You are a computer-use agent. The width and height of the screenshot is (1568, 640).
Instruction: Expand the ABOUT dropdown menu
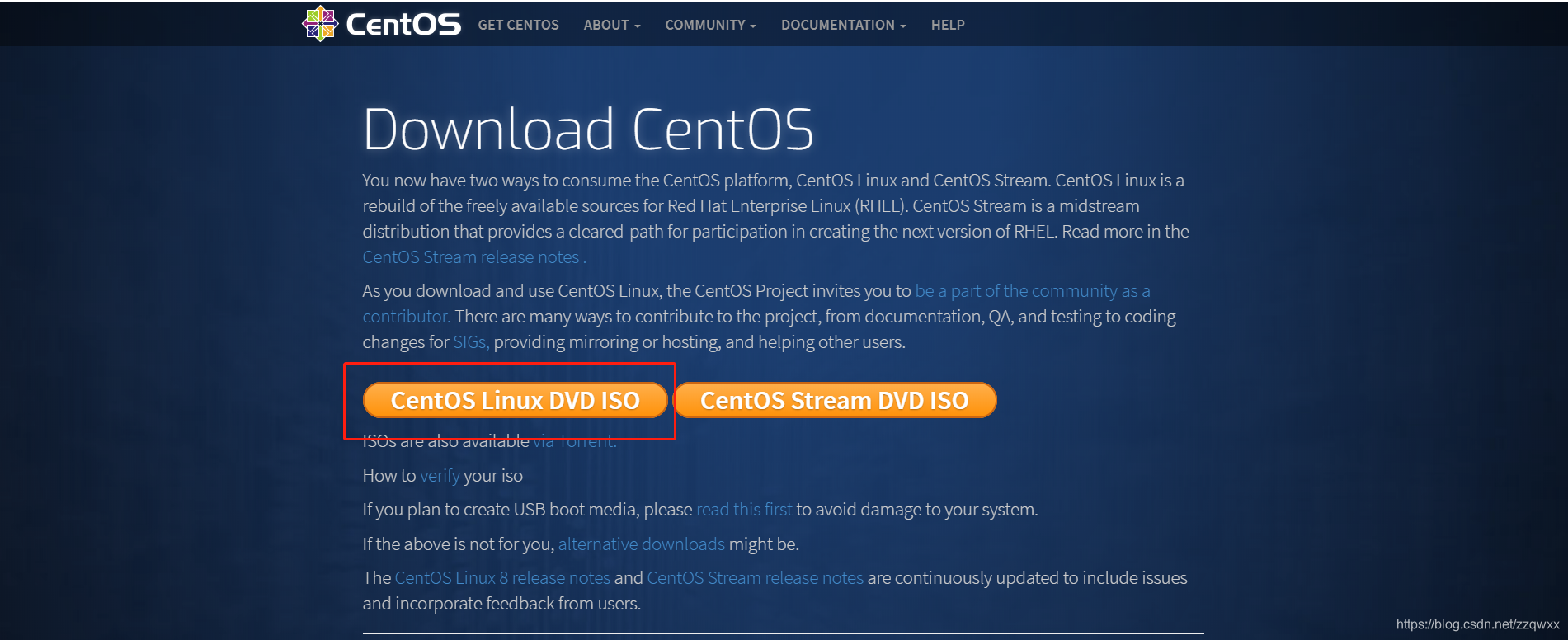(x=611, y=25)
